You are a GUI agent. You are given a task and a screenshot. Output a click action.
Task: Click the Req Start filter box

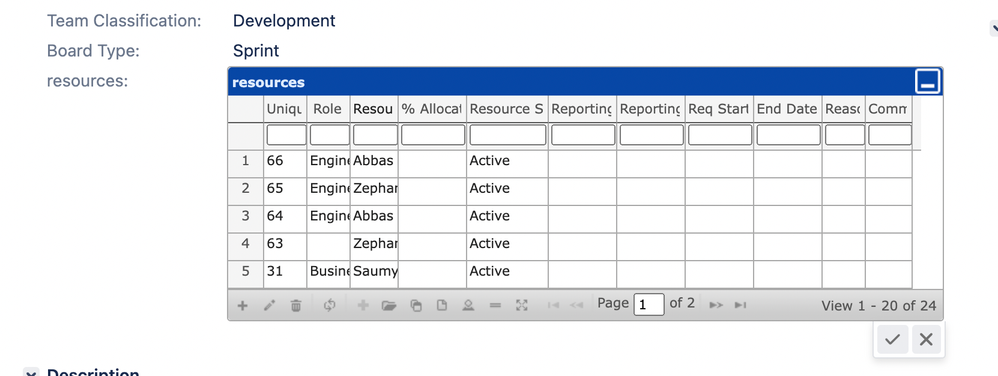(720, 135)
